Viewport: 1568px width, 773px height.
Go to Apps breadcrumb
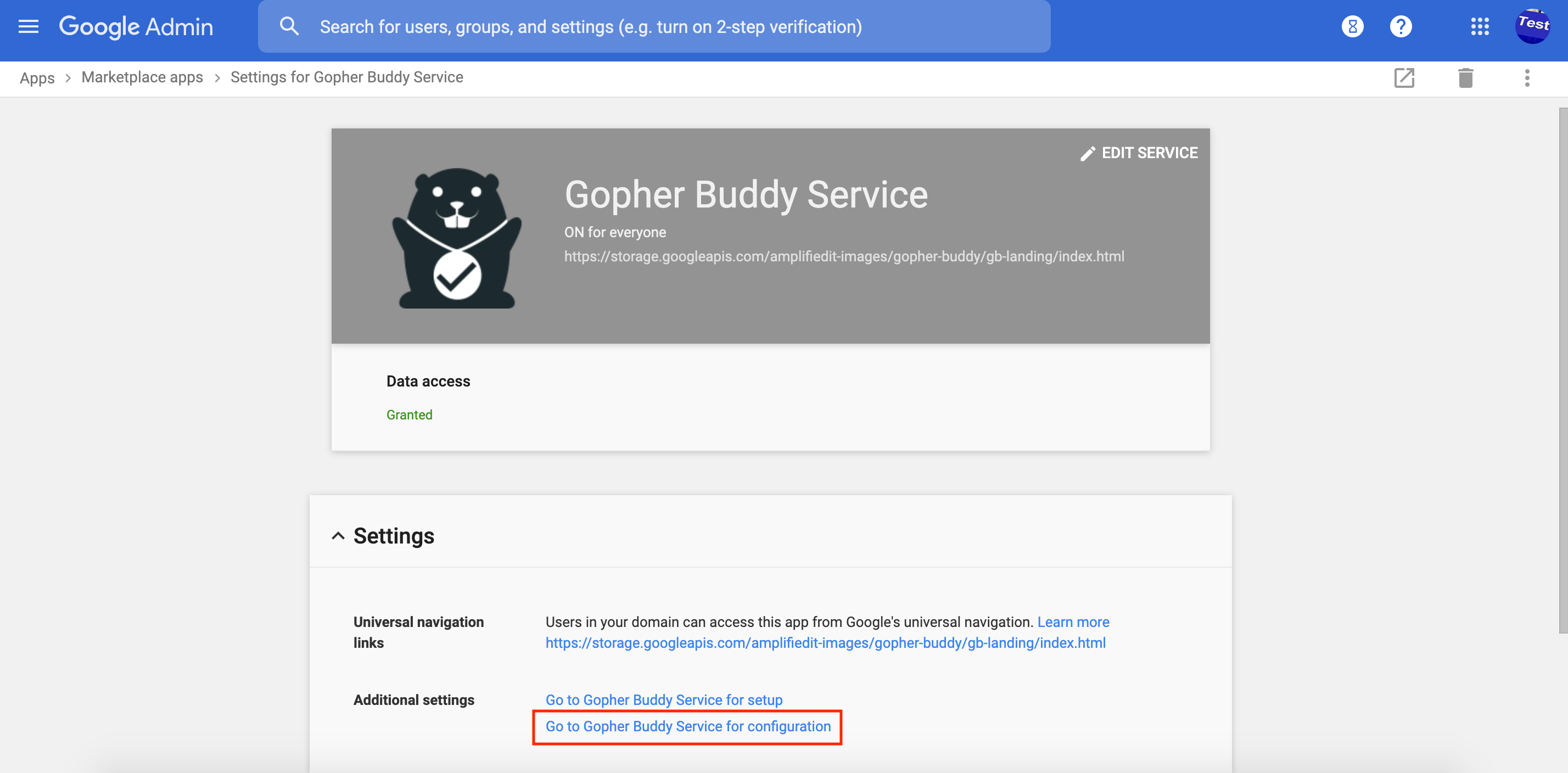37,78
